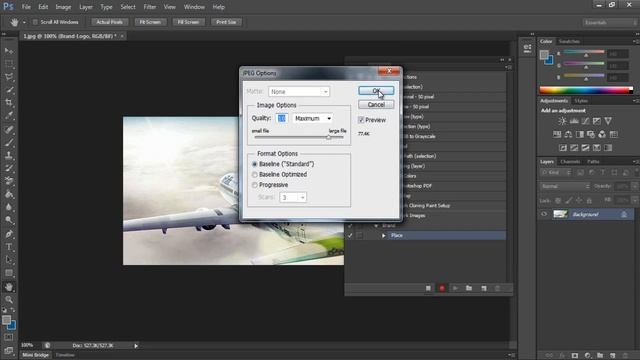Screen dimensions: 640x360
Task: Toggle dialog box for the Place action
Action: pos(359,236)
